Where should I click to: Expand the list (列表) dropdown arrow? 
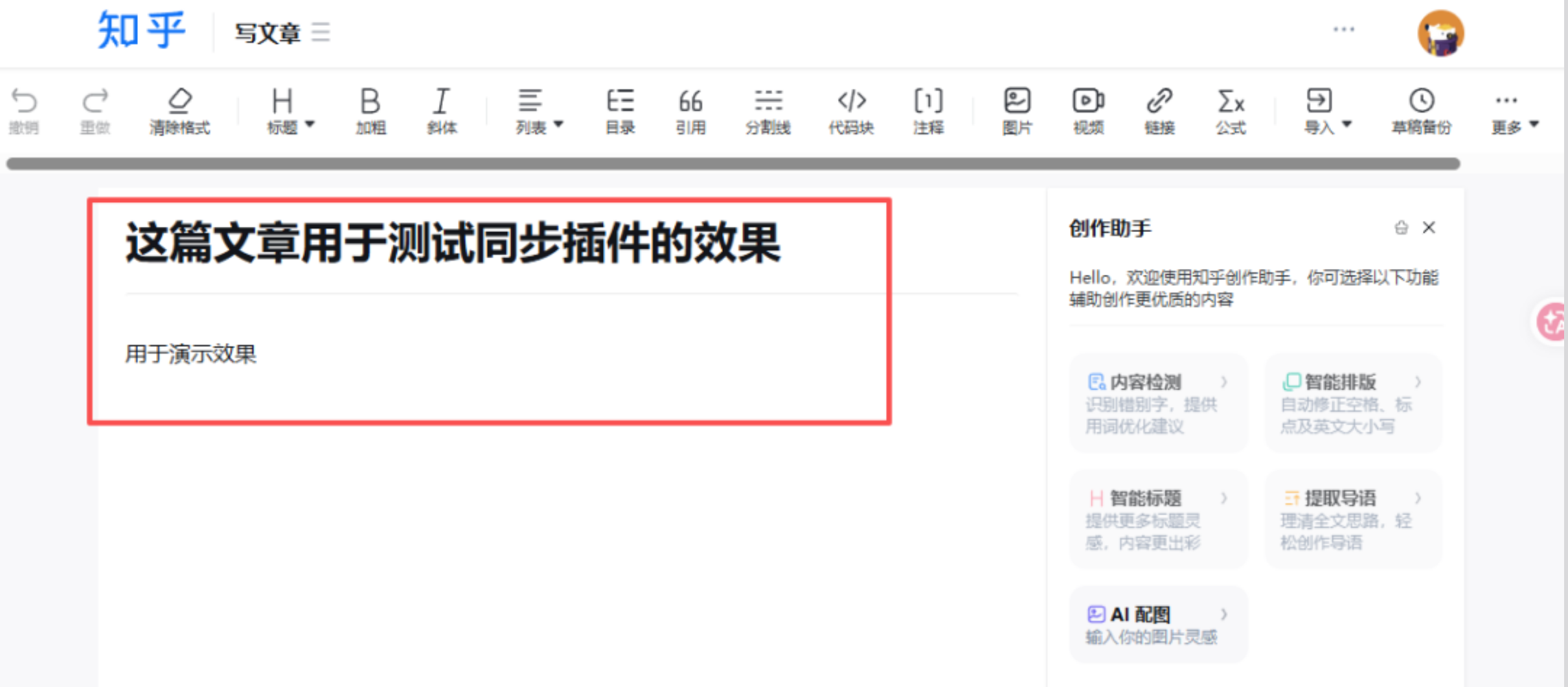click(558, 124)
